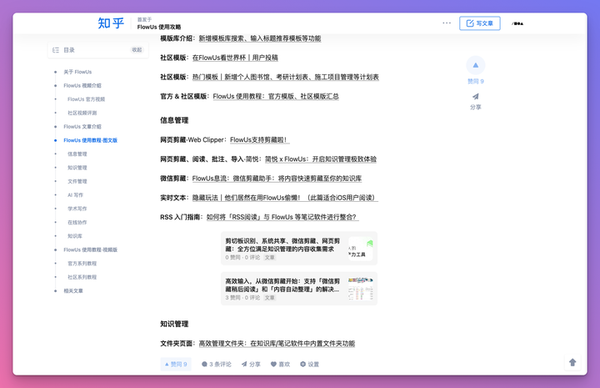Click 赞同 9 in the bottom action bar
Viewport: 600px width, 388px height.
tap(176, 364)
